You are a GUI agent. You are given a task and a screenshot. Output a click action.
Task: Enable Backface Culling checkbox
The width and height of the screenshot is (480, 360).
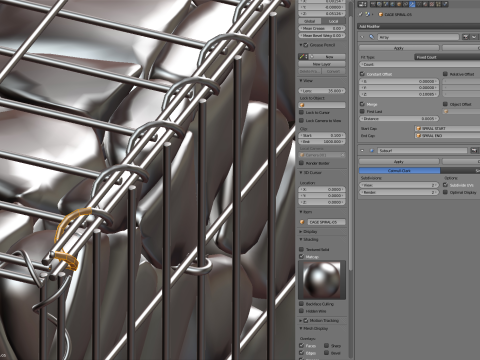pyautogui.click(x=302, y=304)
